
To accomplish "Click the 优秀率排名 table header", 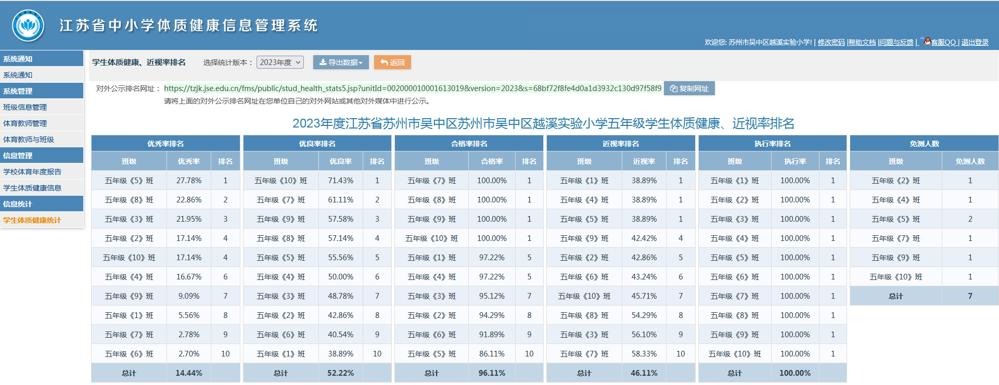I will pos(166,143).
